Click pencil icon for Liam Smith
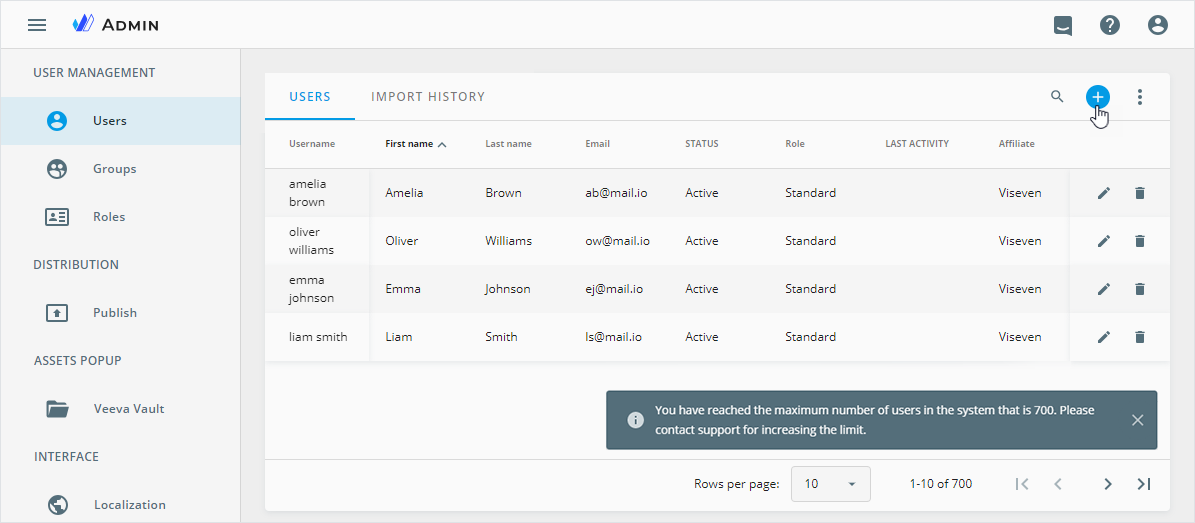This screenshot has width=1195, height=523. click(x=1104, y=337)
